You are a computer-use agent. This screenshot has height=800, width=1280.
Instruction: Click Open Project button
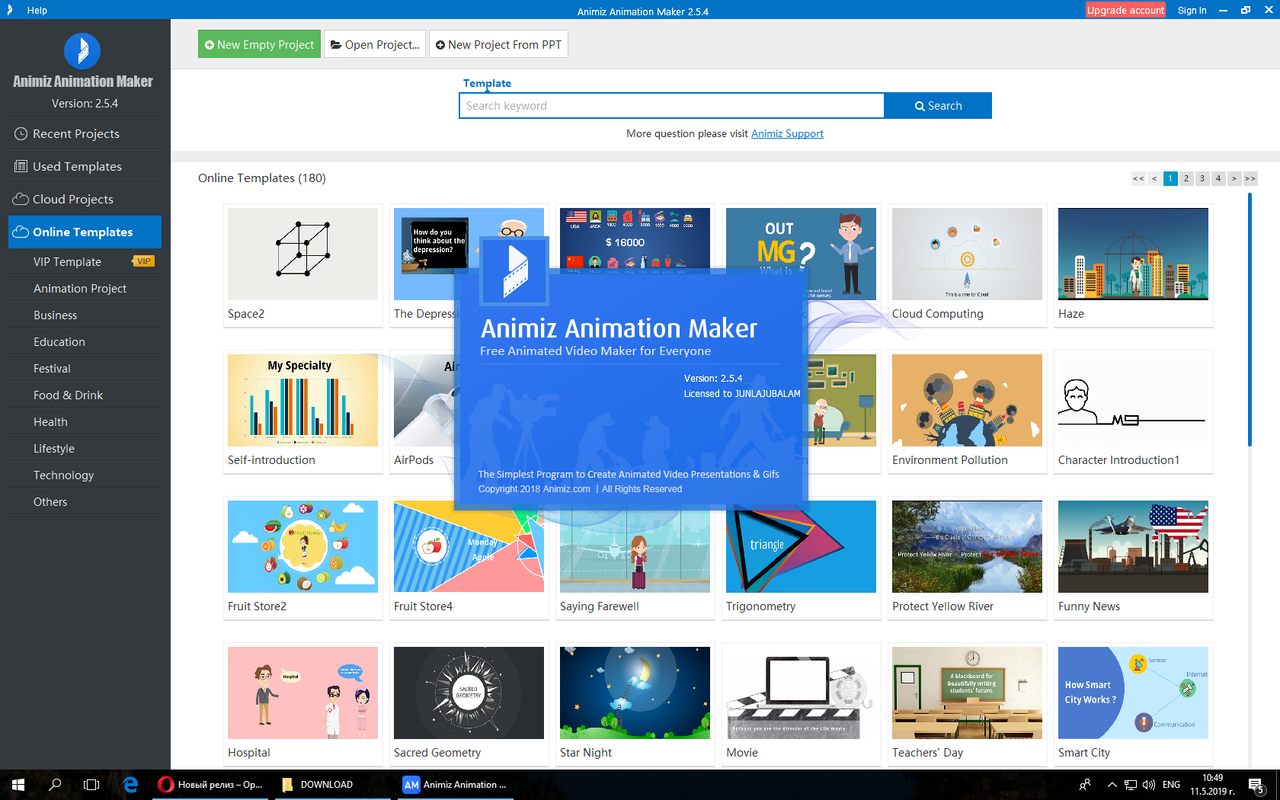pos(374,45)
